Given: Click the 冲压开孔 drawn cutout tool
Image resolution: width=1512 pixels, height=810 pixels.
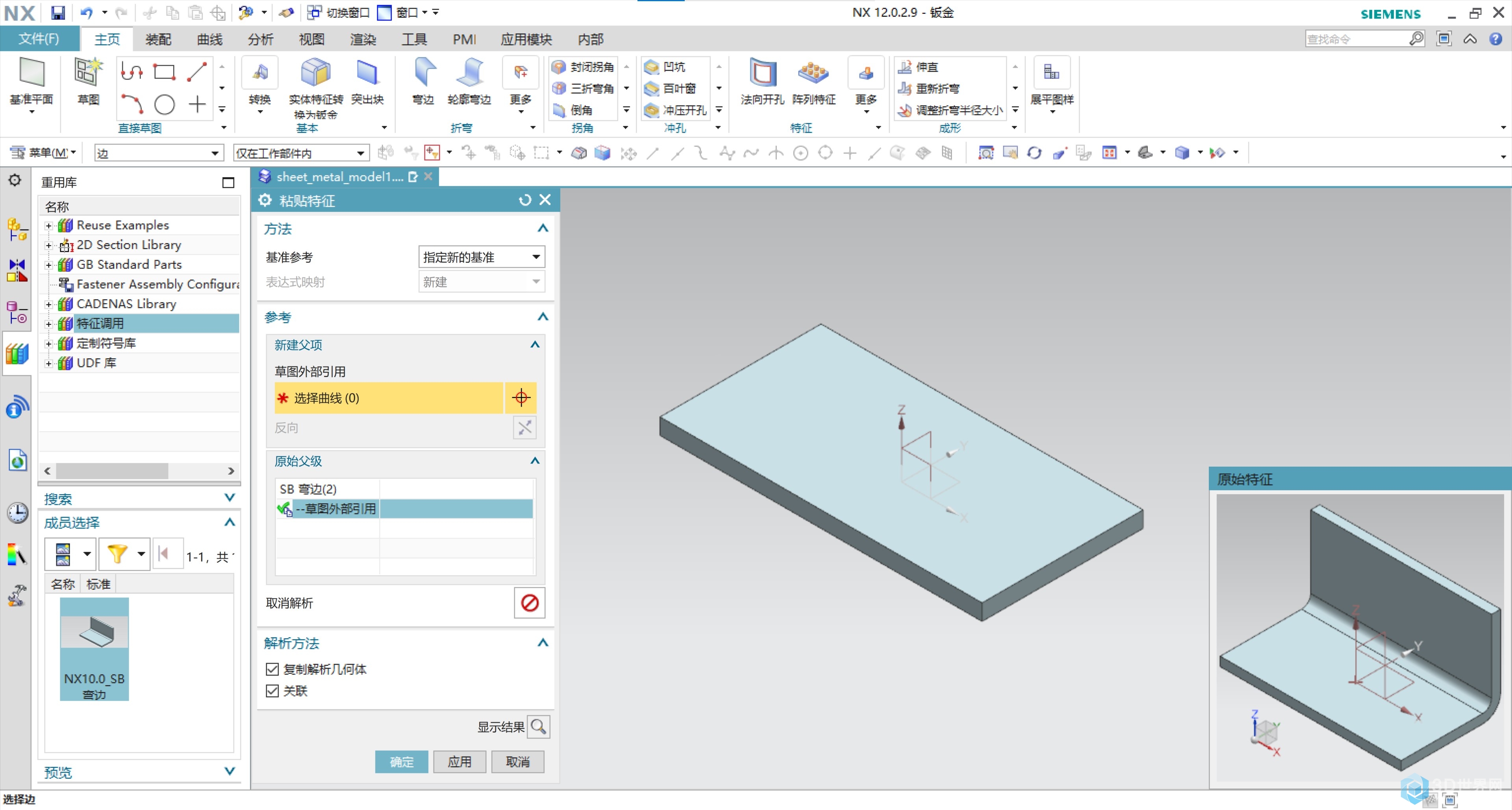Looking at the screenshot, I should coord(675,110).
